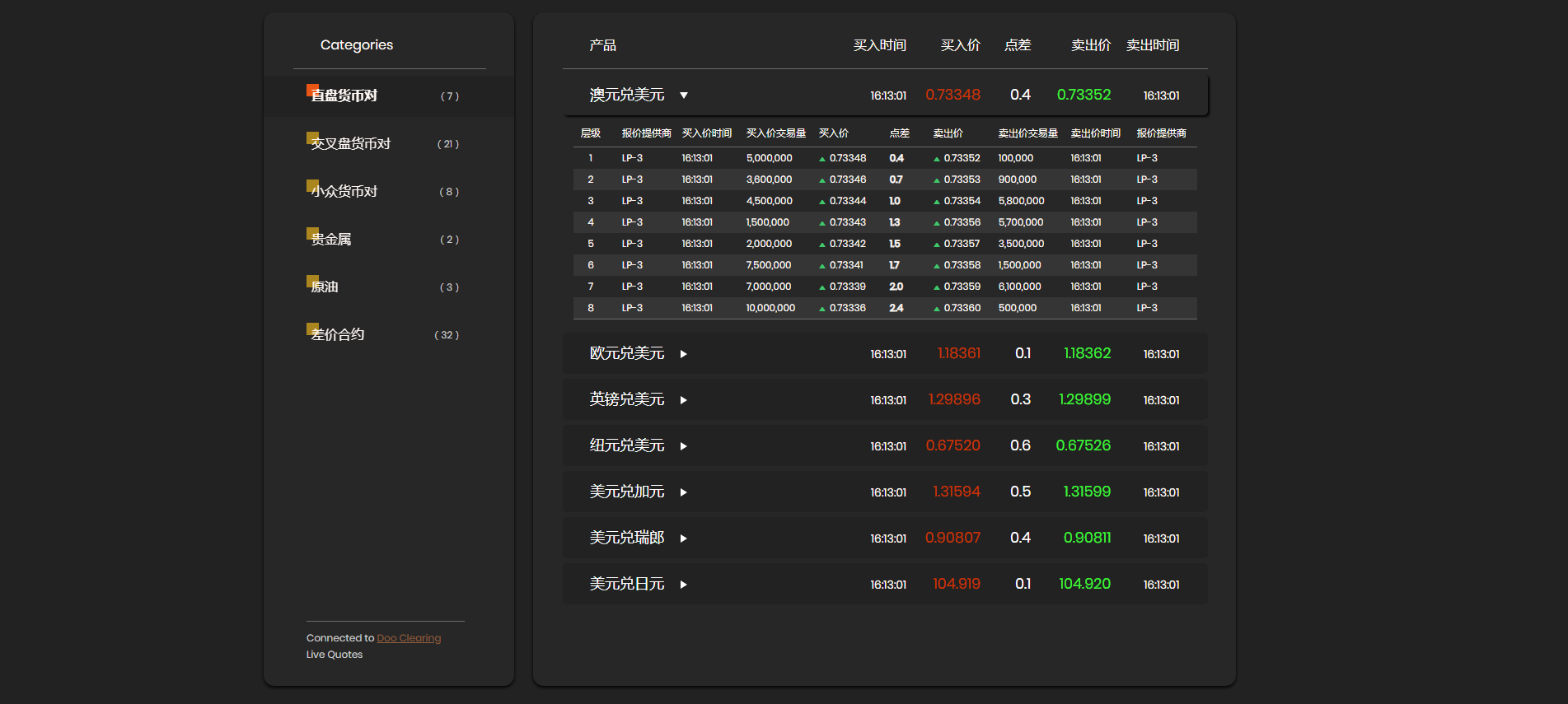Click the 卖出价 main column header
1568x704 pixels.
1091,45
